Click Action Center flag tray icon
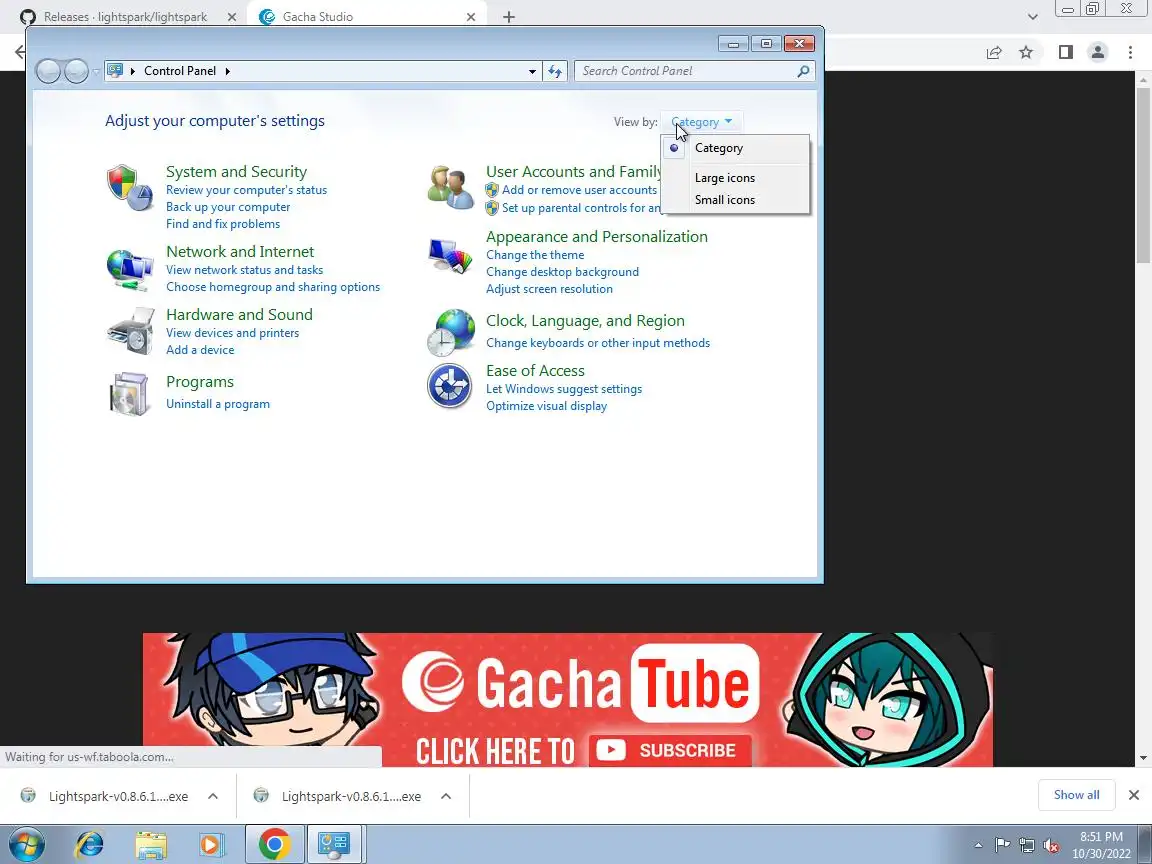This screenshot has width=1152, height=864. tap(1002, 846)
